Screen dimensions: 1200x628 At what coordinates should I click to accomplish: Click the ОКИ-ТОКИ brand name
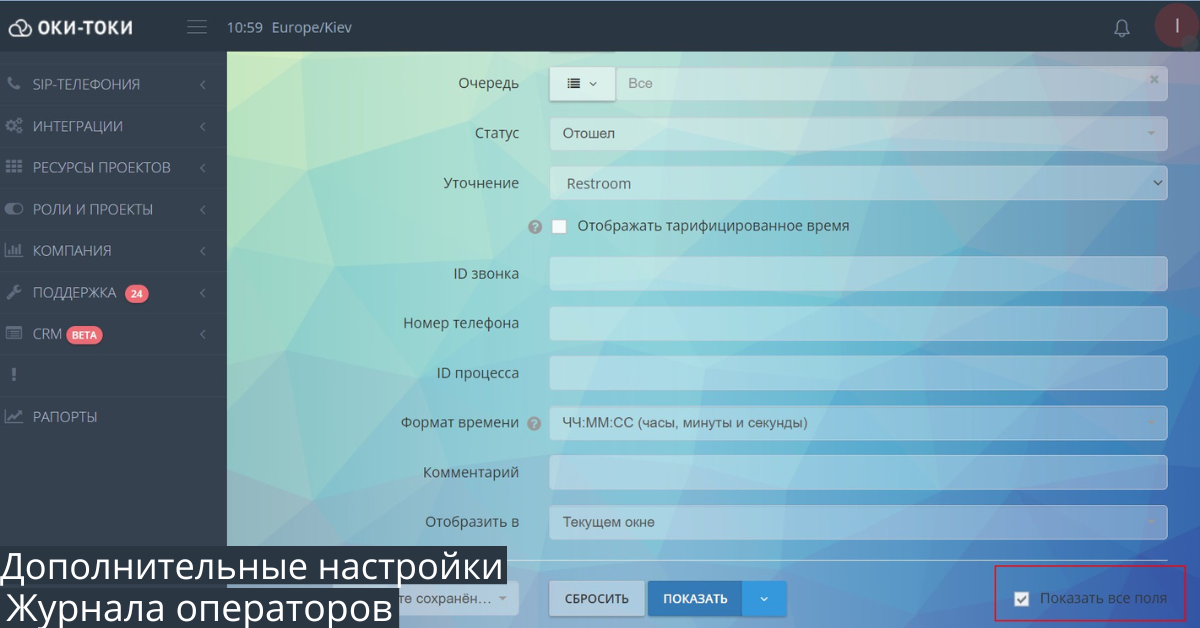pyautogui.click(x=84, y=28)
